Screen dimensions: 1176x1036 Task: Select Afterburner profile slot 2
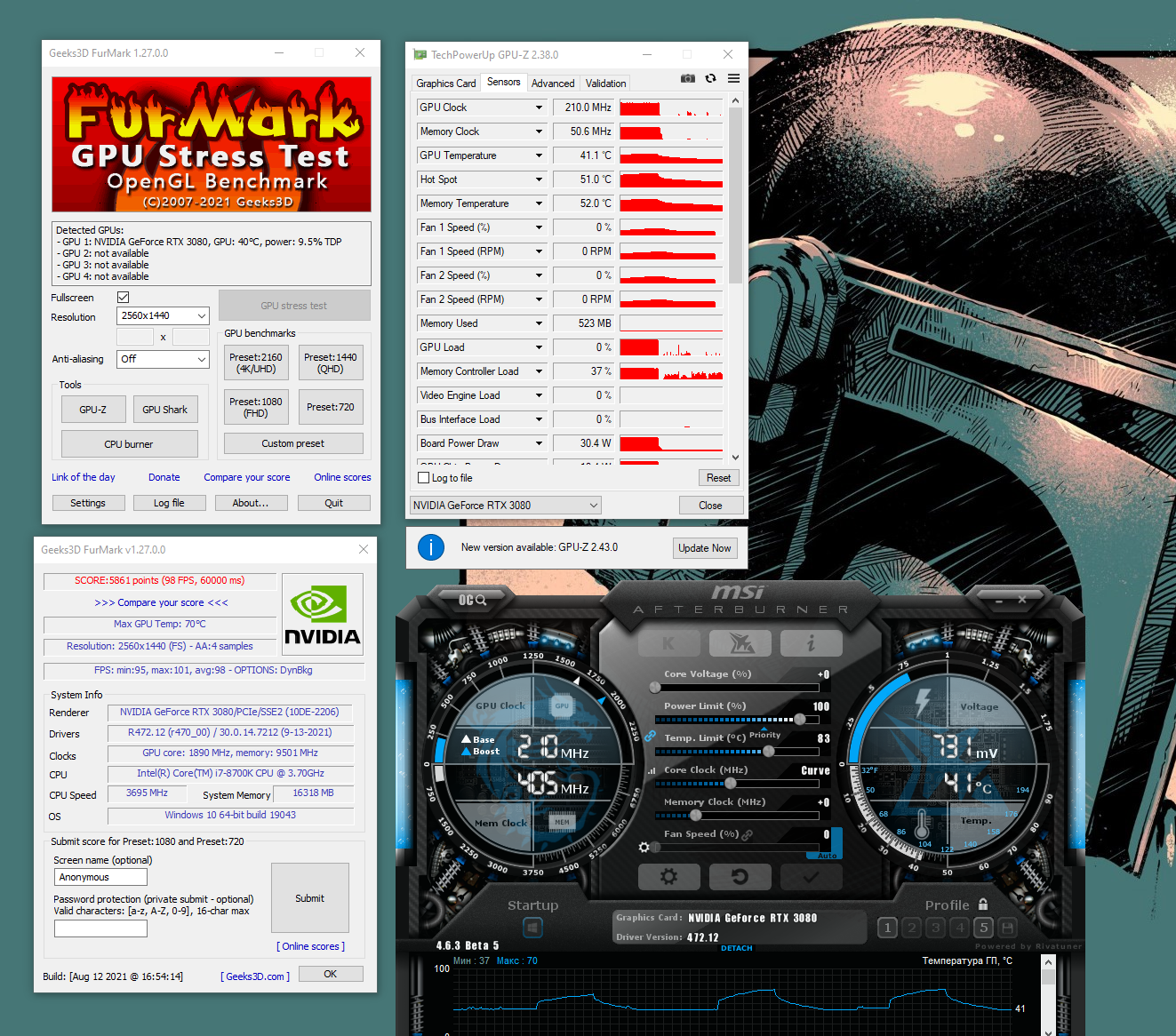click(911, 928)
